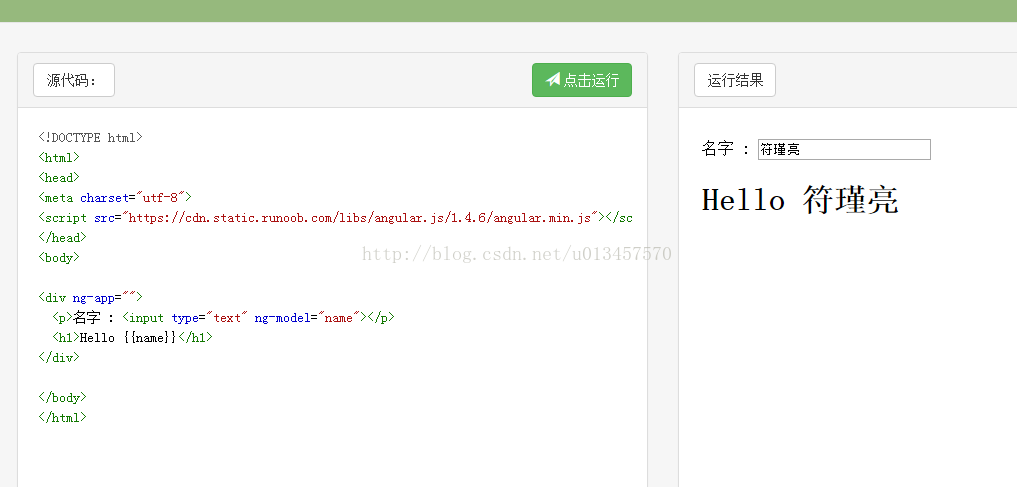Click the closing </head> tag line
Screen dimensions: 1017x487
point(62,237)
